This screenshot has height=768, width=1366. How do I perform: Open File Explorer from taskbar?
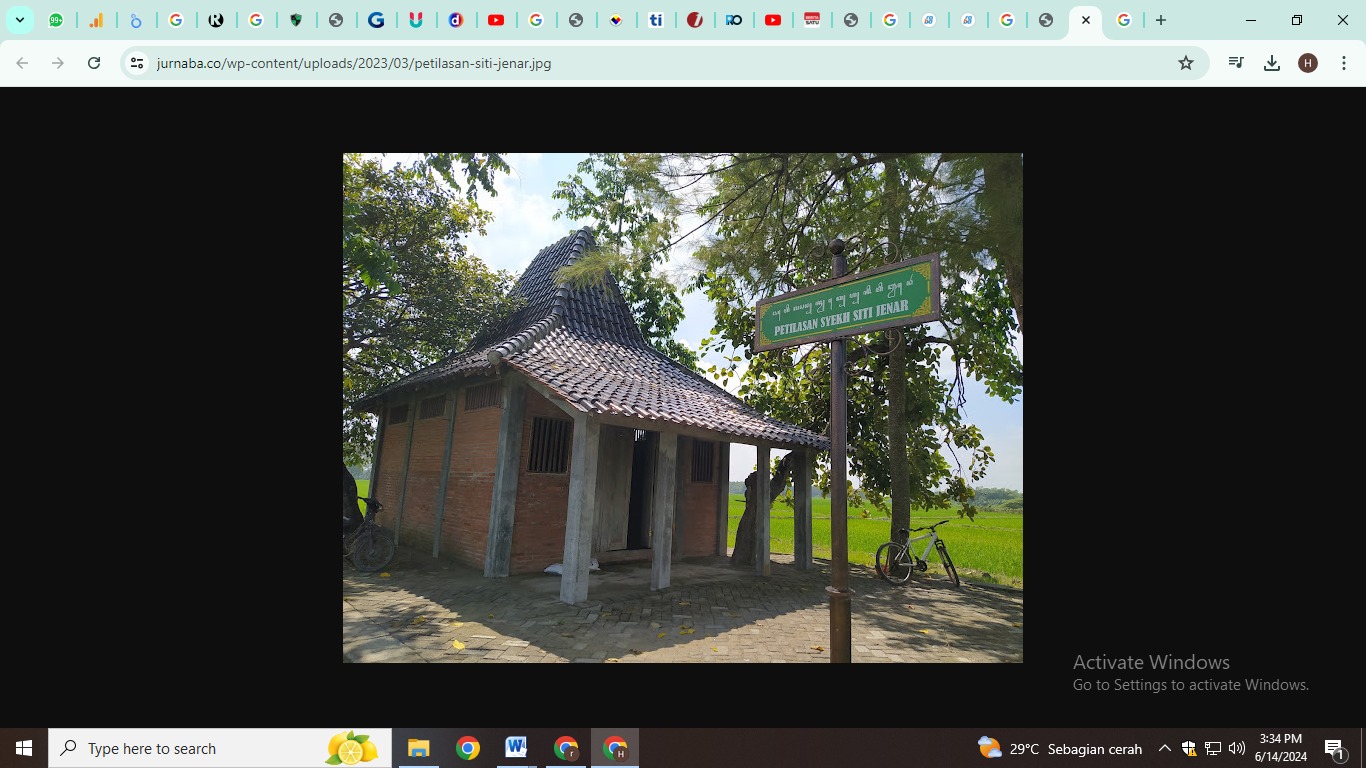418,748
